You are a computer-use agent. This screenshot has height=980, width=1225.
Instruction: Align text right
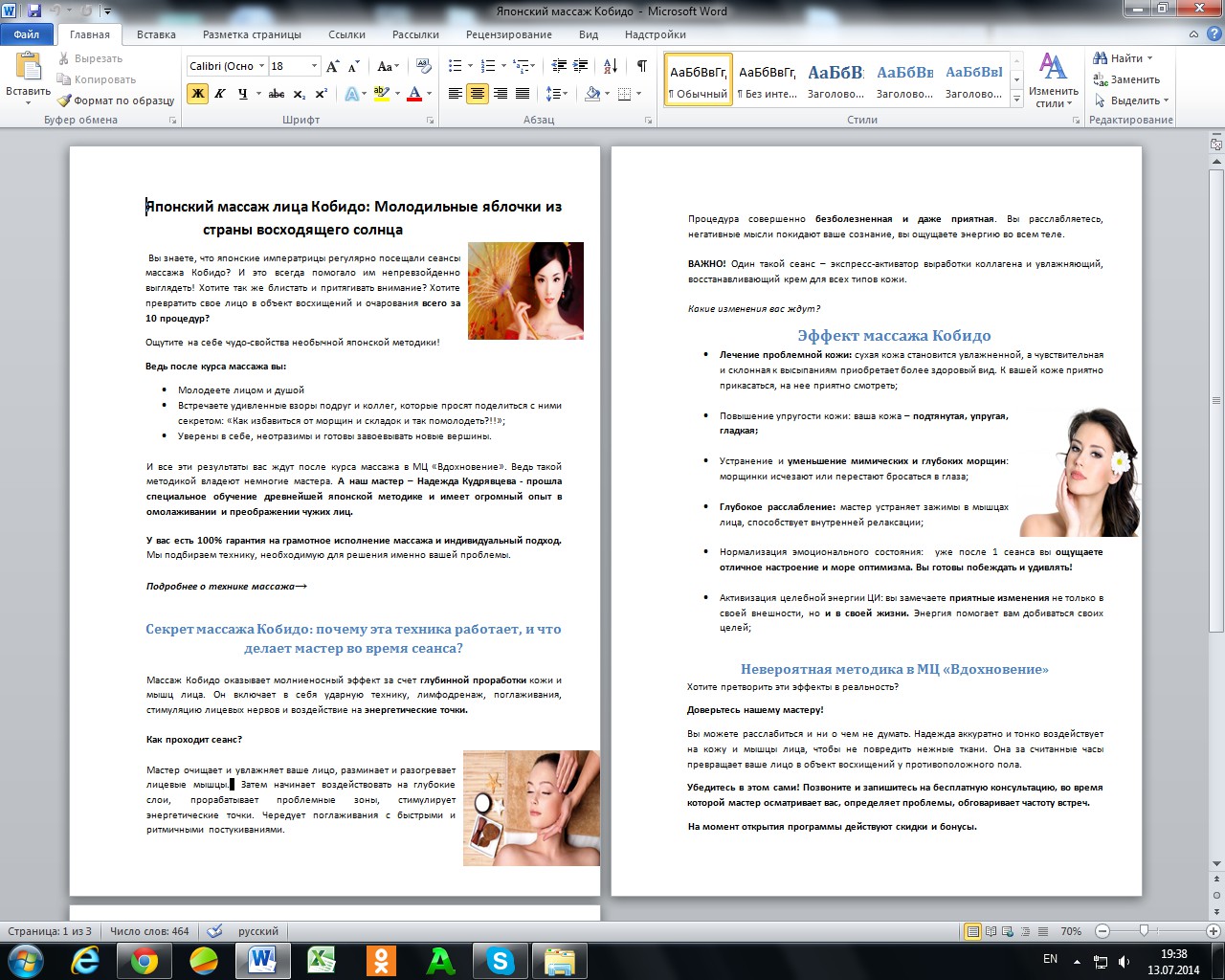[x=500, y=94]
